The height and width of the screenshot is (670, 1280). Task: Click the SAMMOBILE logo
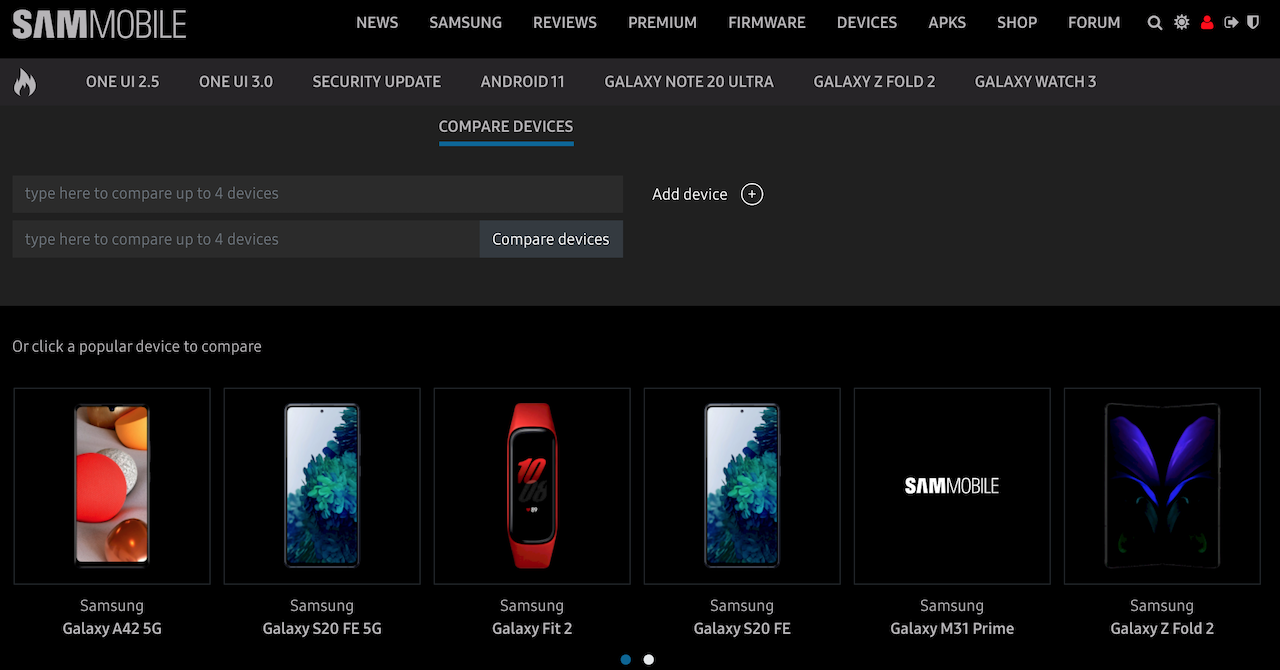[x=99, y=24]
